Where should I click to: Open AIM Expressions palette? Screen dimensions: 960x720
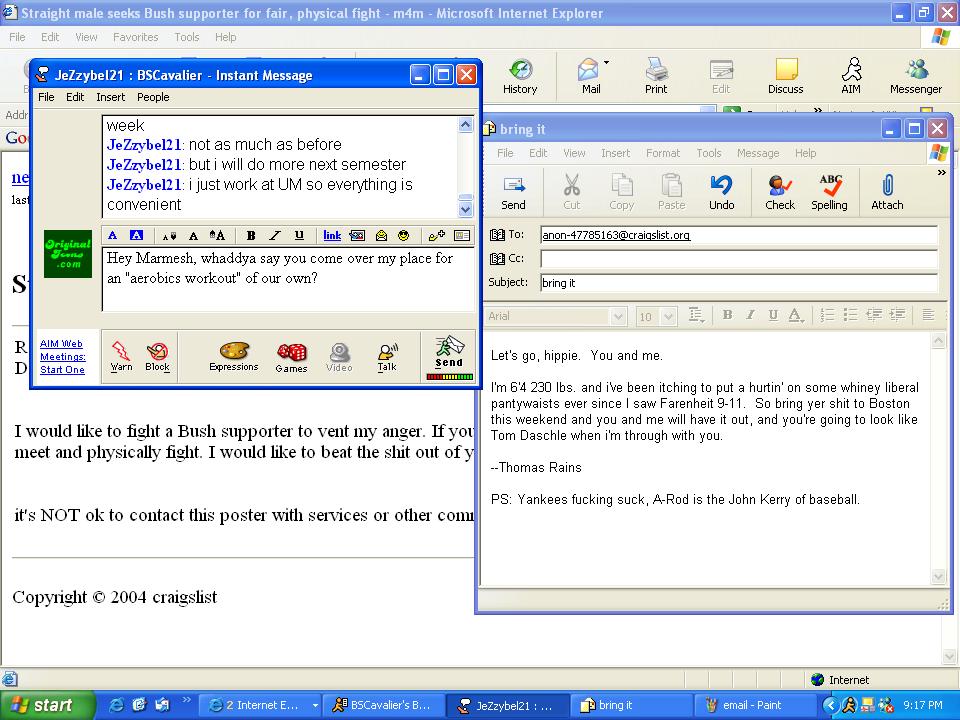click(234, 356)
